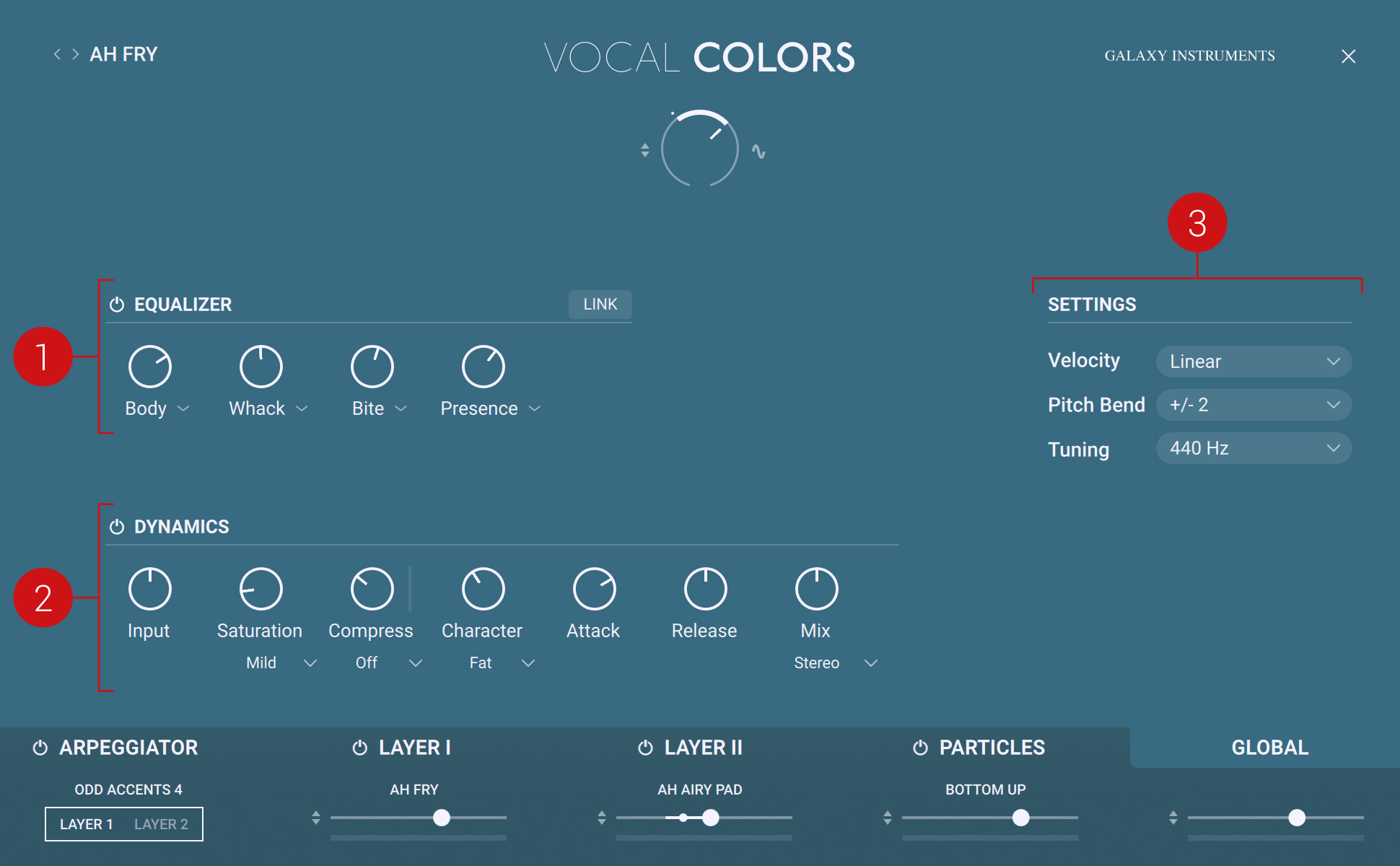The image size is (1400, 866).
Task: Click the Attack dynamics knob
Action: [594, 589]
